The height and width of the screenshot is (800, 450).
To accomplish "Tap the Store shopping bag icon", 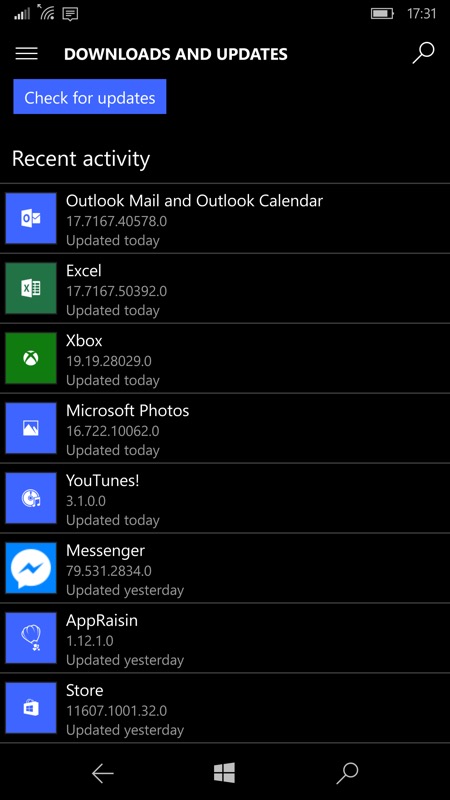I will (x=31, y=708).
